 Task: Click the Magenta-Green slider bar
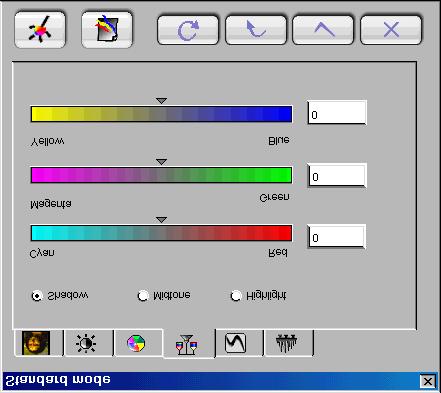pos(161,175)
